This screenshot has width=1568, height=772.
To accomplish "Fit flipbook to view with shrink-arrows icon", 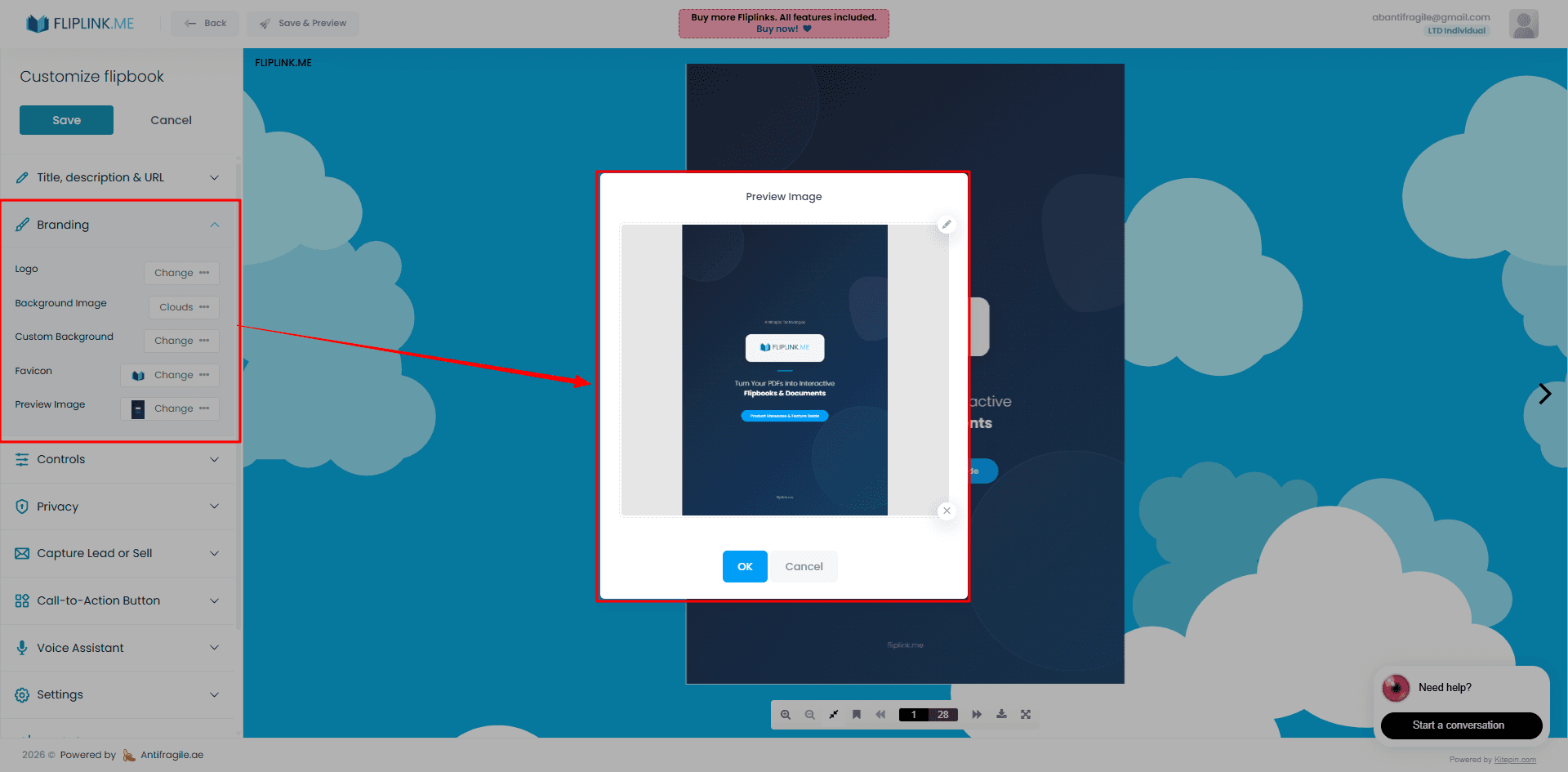I will 833,714.
